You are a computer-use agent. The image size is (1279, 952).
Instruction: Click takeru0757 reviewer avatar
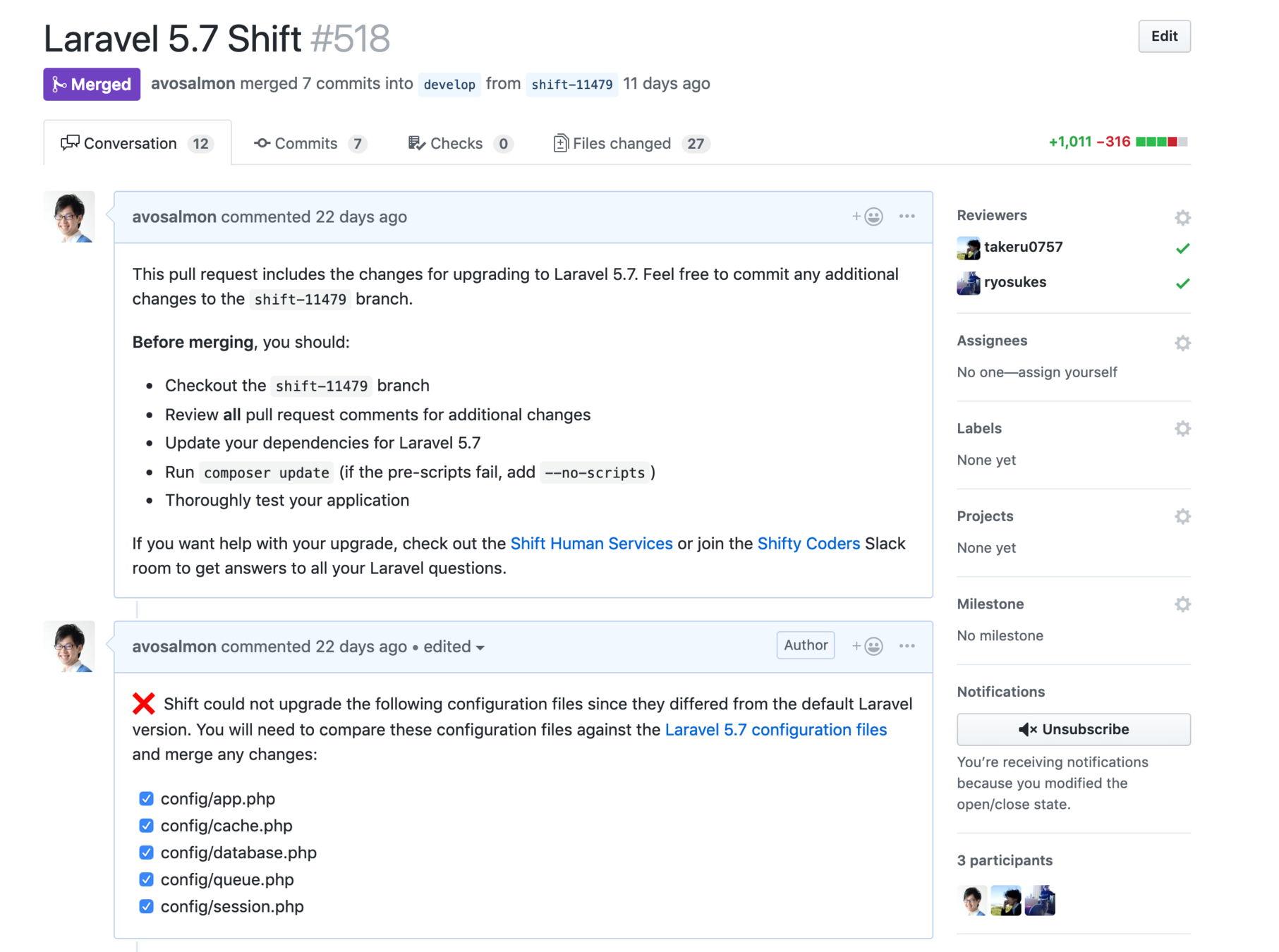[968, 248]
